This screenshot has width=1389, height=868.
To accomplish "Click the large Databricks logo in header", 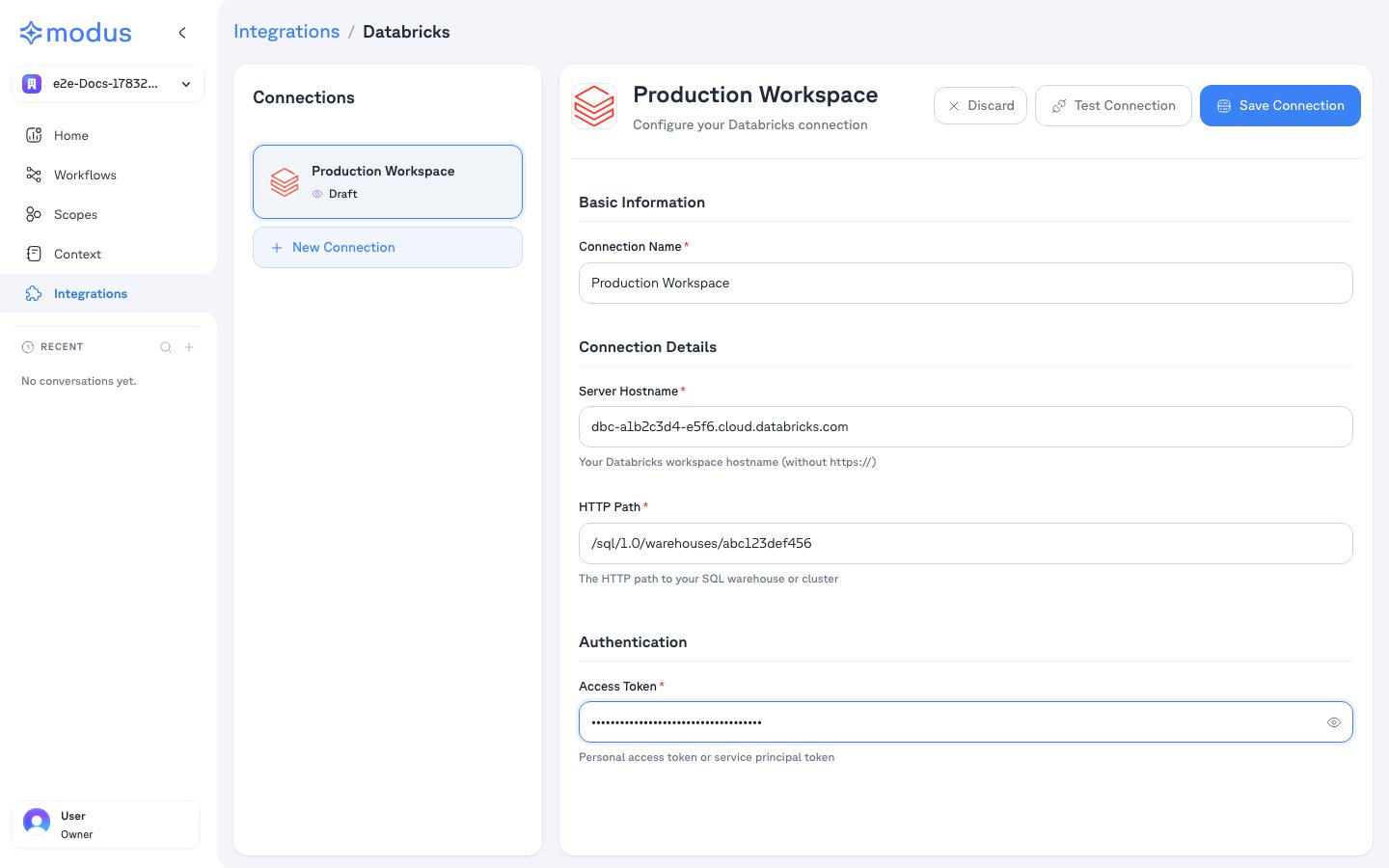I will 594,106.
